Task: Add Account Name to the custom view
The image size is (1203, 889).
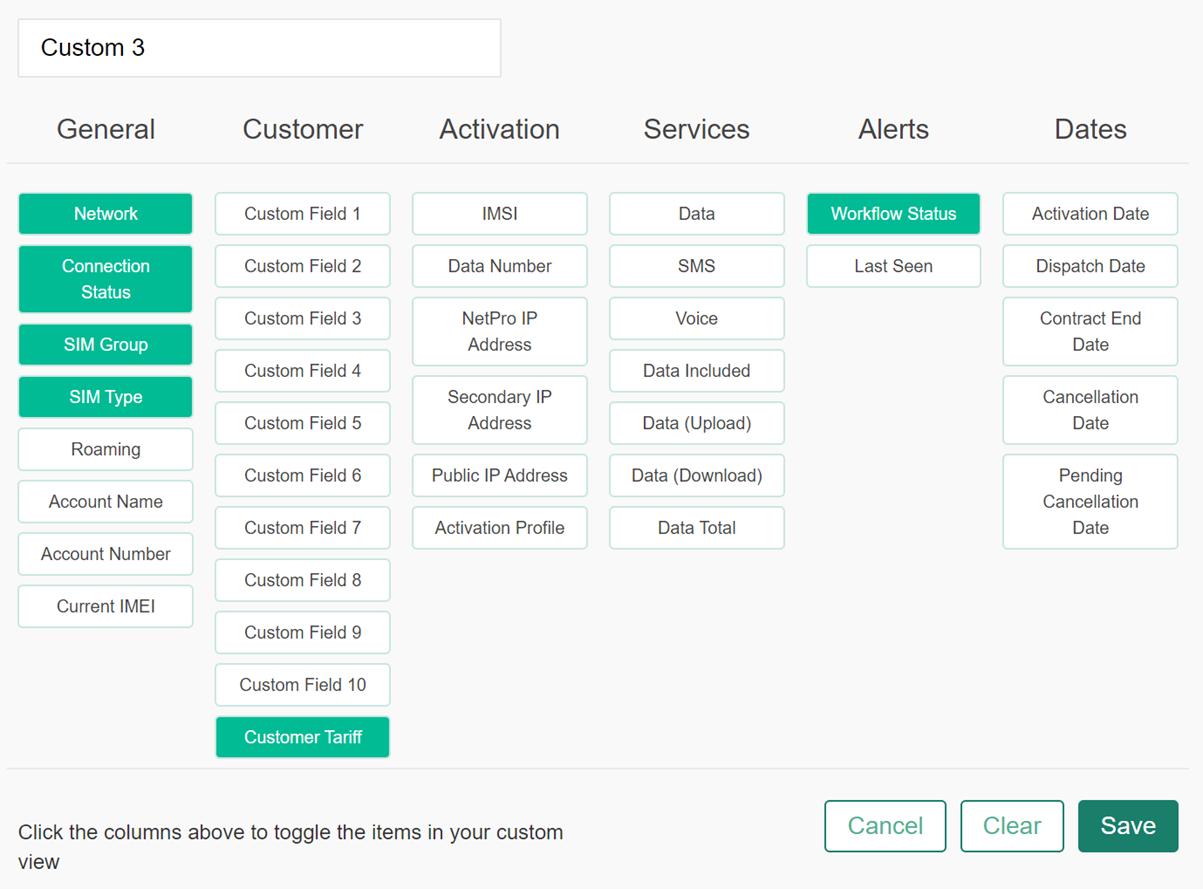Action: pyautogui.click(x=105, y=501)
